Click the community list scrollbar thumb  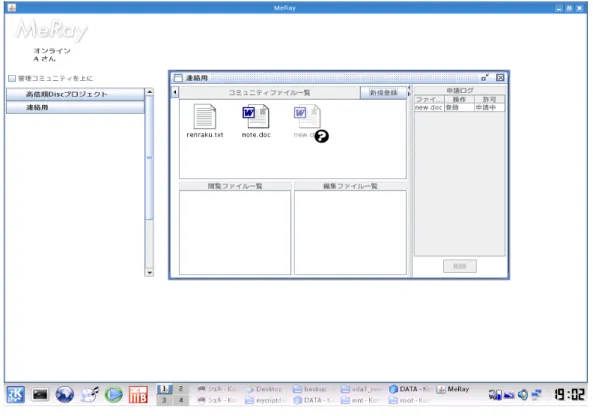(149, 157)
